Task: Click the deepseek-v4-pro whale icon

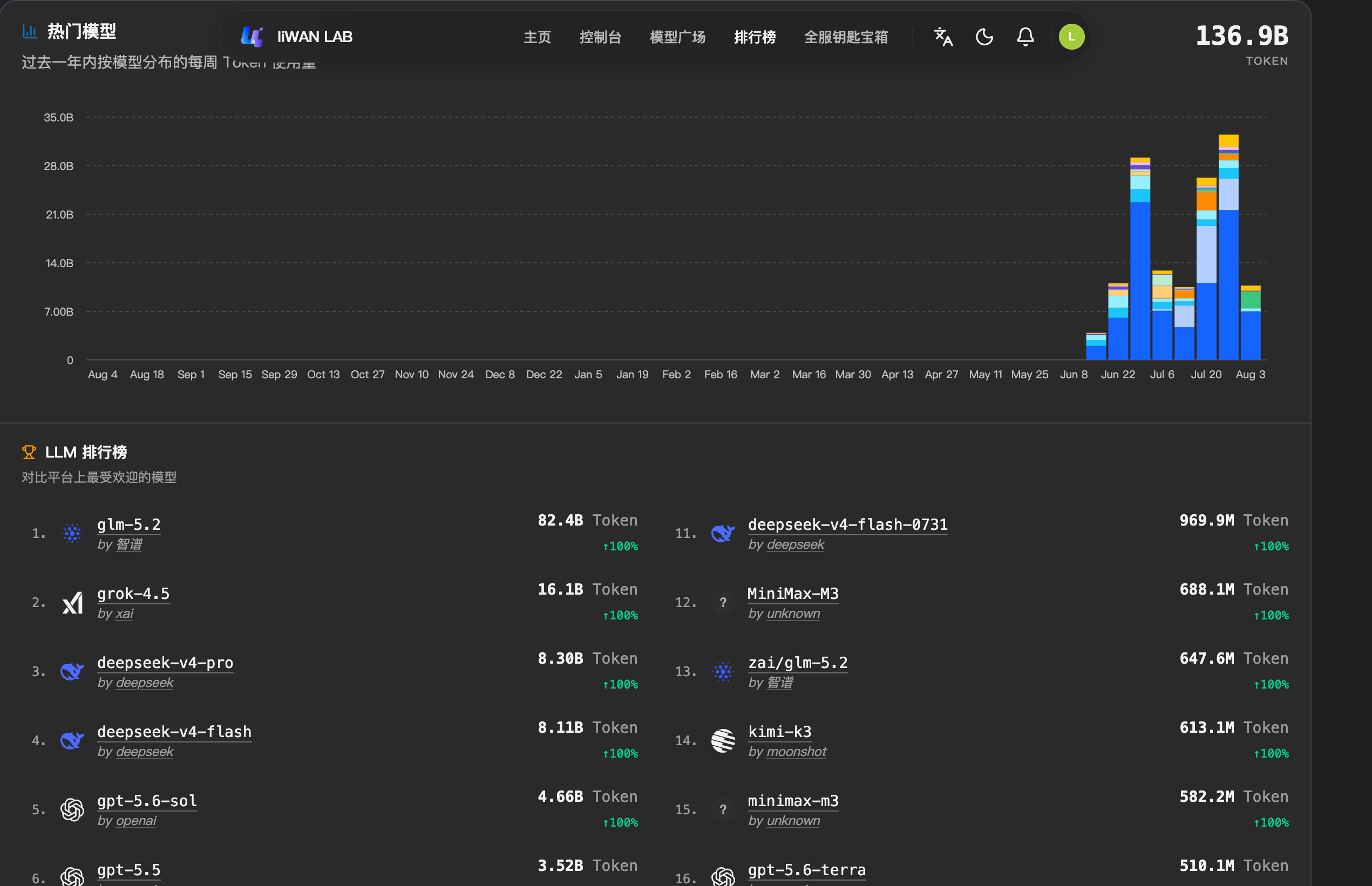Action: pos(72,672)
